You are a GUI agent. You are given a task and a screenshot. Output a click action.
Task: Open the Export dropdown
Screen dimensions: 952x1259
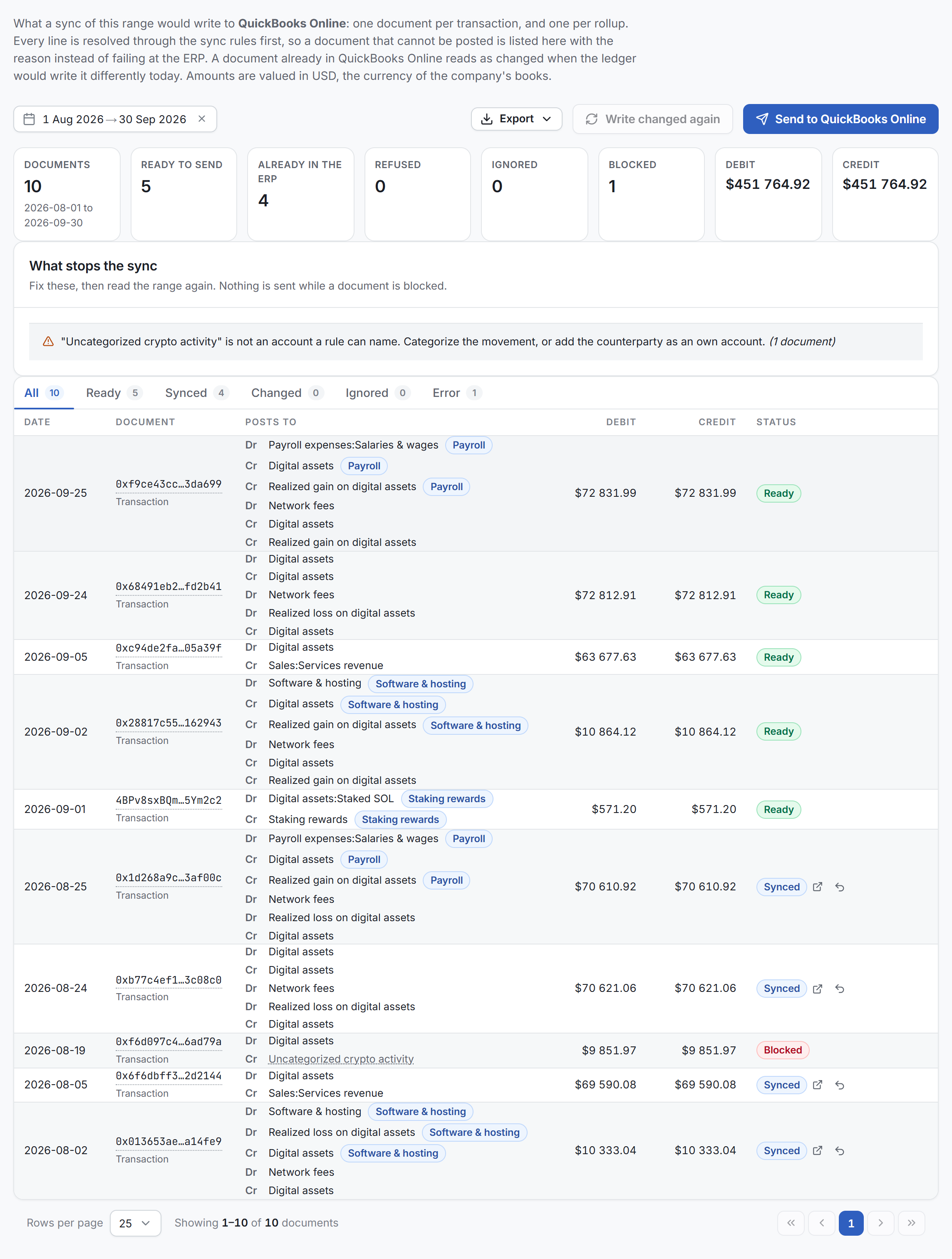coord(516,119)
